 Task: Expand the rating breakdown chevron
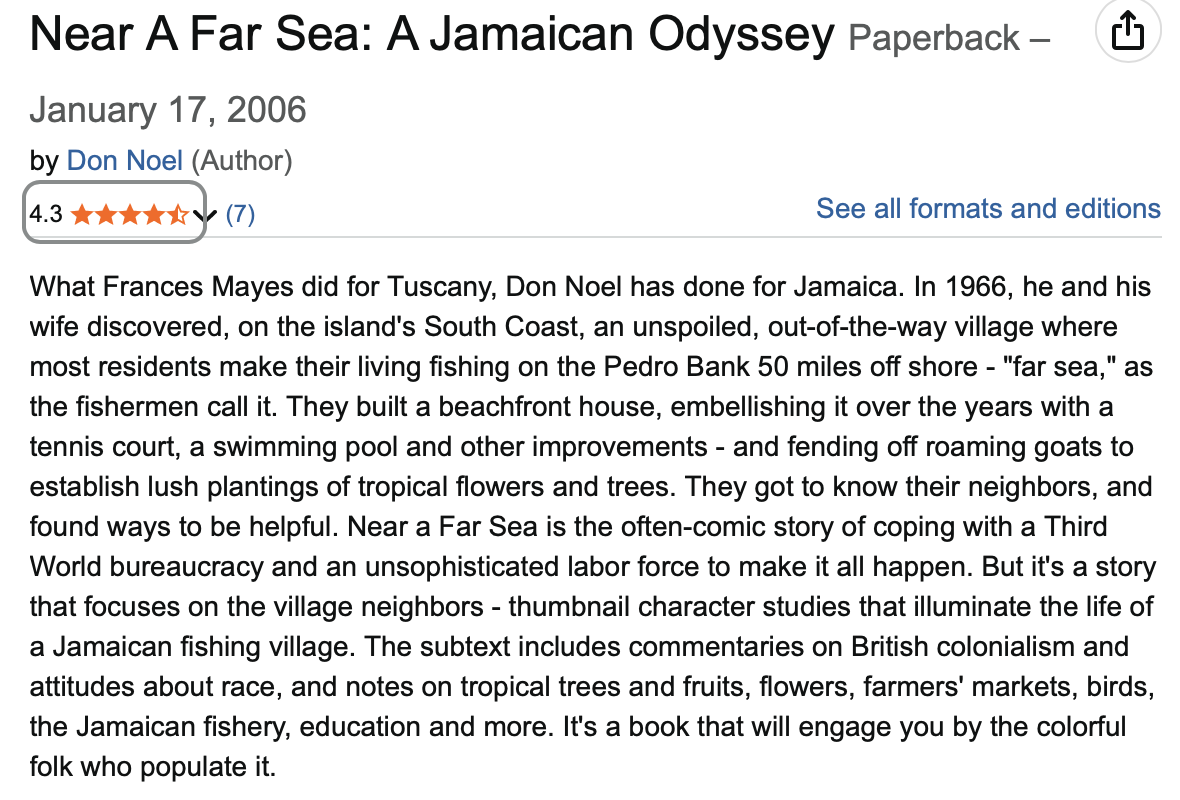click(x=205, y=214)
